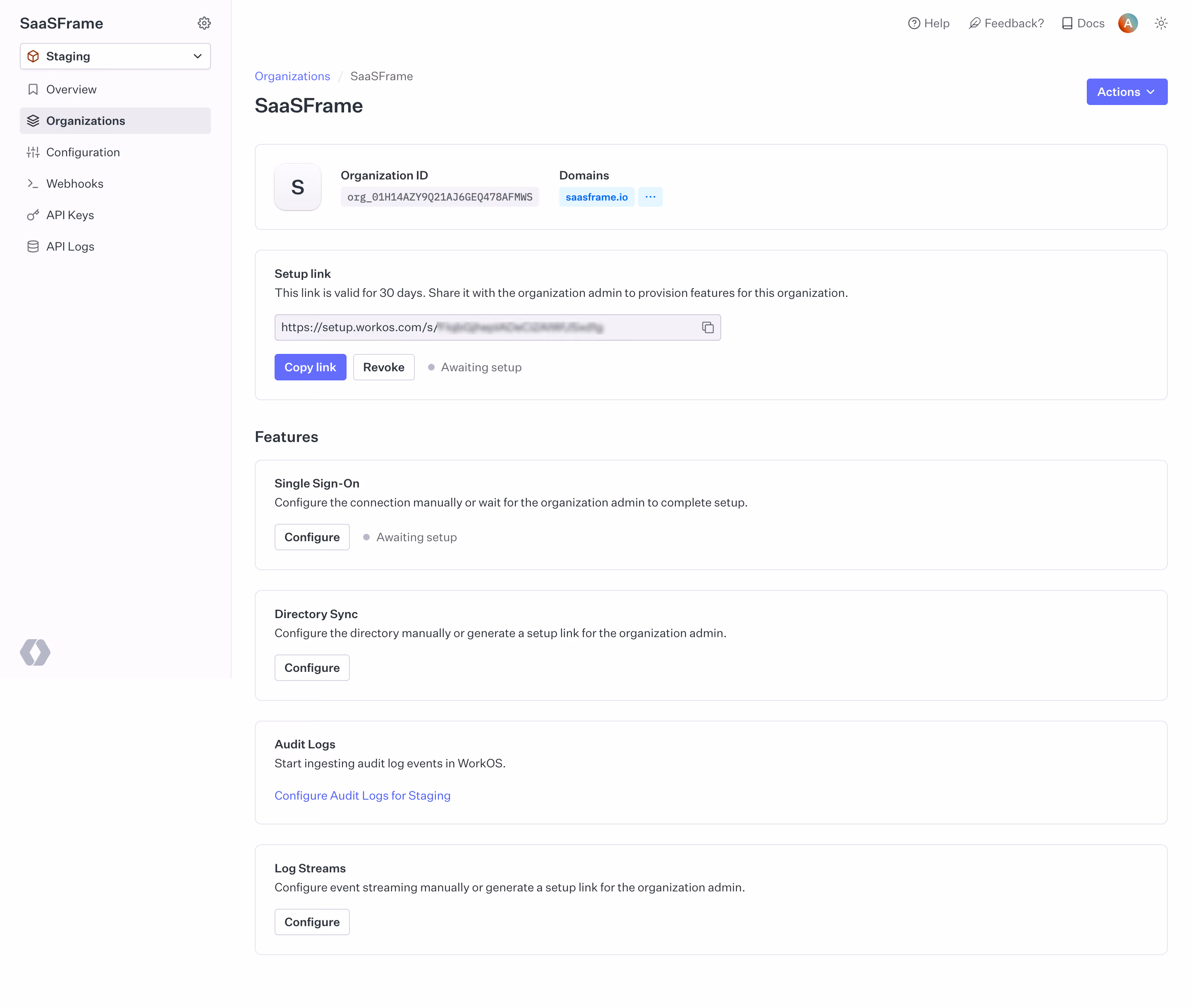Viewport: 1191px width, 1008px height.
Task: Go to Overview page
Action: point(115,90)
